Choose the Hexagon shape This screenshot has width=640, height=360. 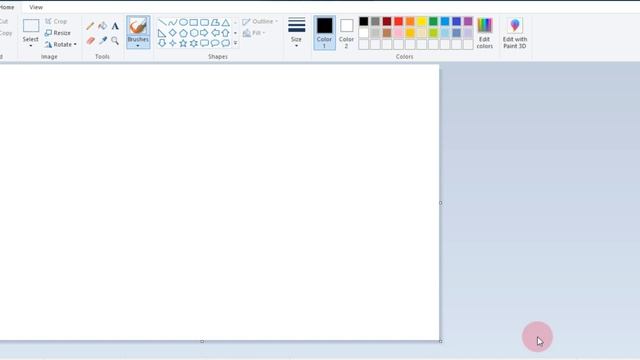tap(194, 33)
